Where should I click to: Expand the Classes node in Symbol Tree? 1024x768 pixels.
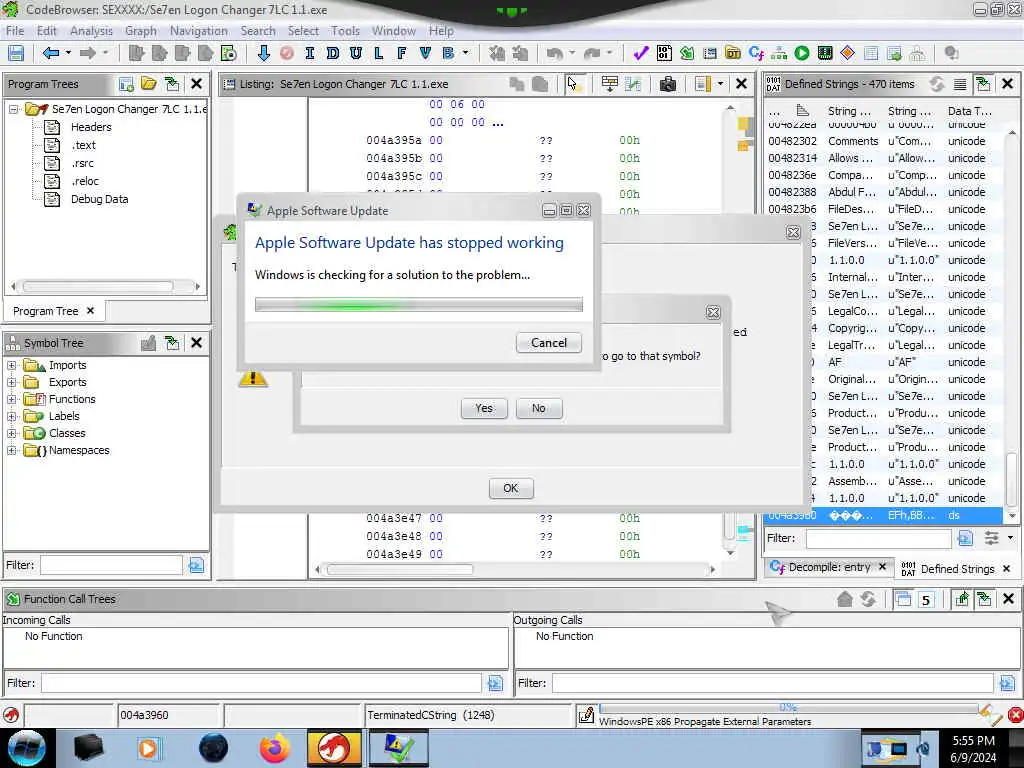point(12,434)
